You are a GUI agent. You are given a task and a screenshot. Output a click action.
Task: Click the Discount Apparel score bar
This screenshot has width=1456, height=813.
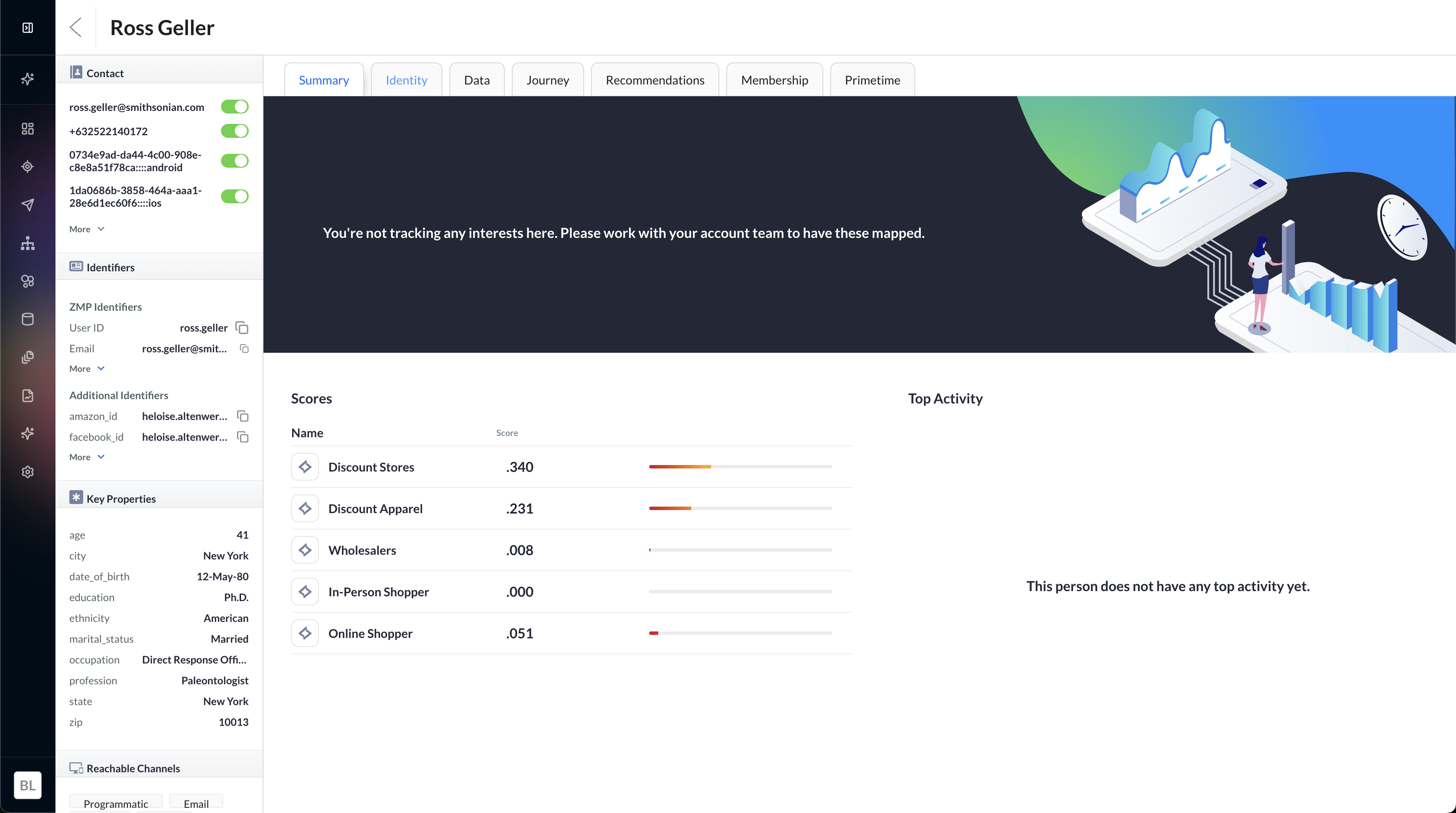[x=740, y=508]
